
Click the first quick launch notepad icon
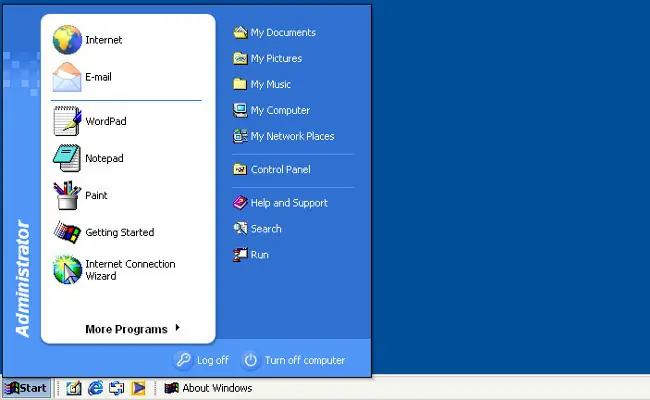point(74,388)
